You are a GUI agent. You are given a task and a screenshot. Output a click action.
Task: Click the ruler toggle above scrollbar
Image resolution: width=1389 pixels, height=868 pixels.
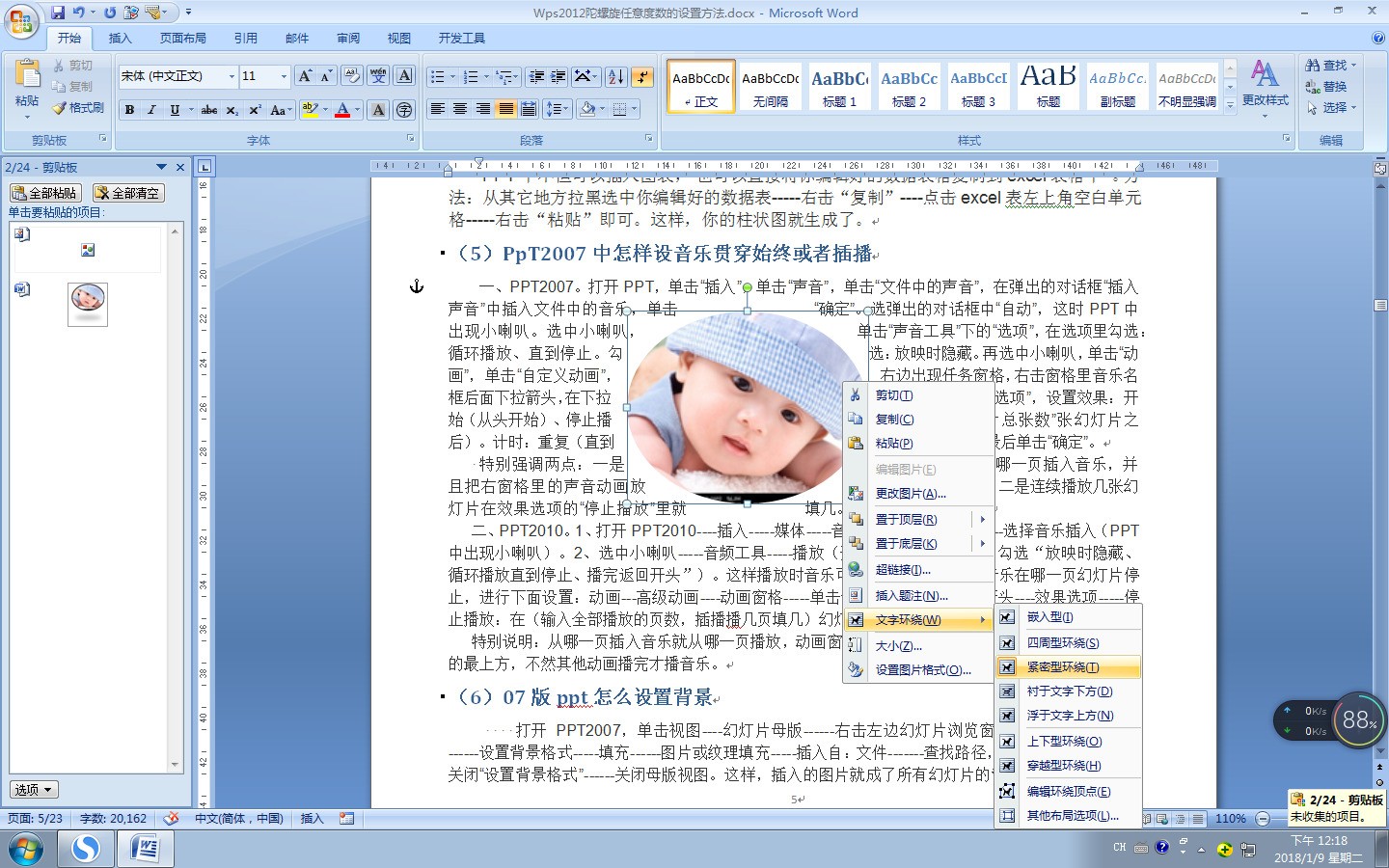click(1380, 168)
